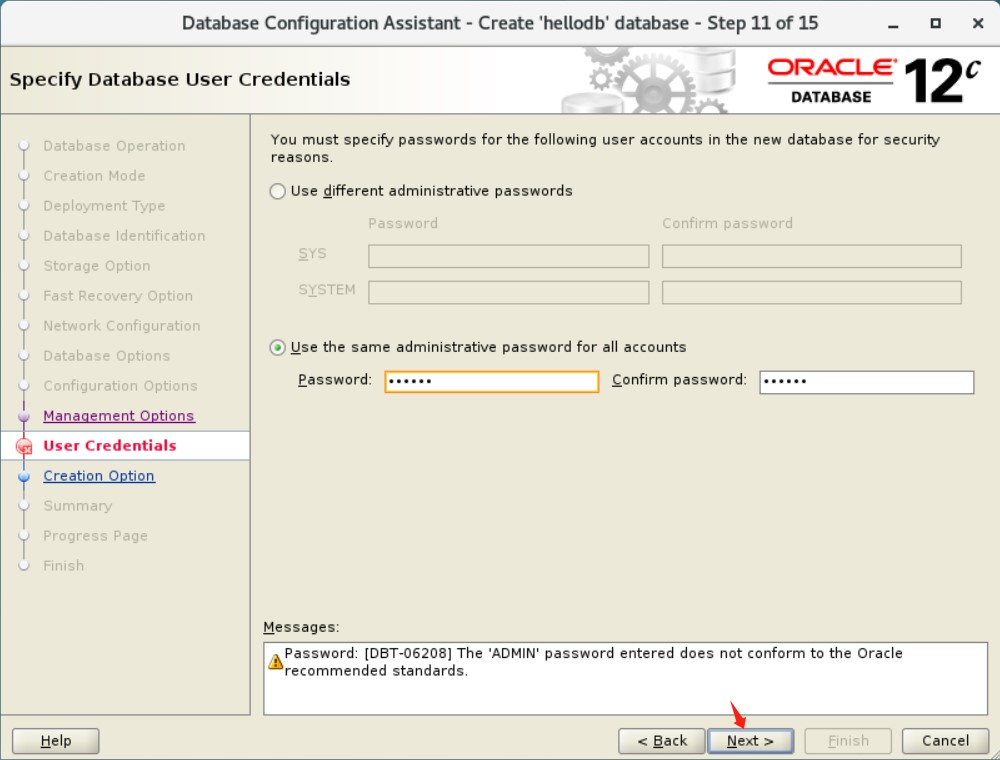Open Management Options step link

tap(119, 416)
